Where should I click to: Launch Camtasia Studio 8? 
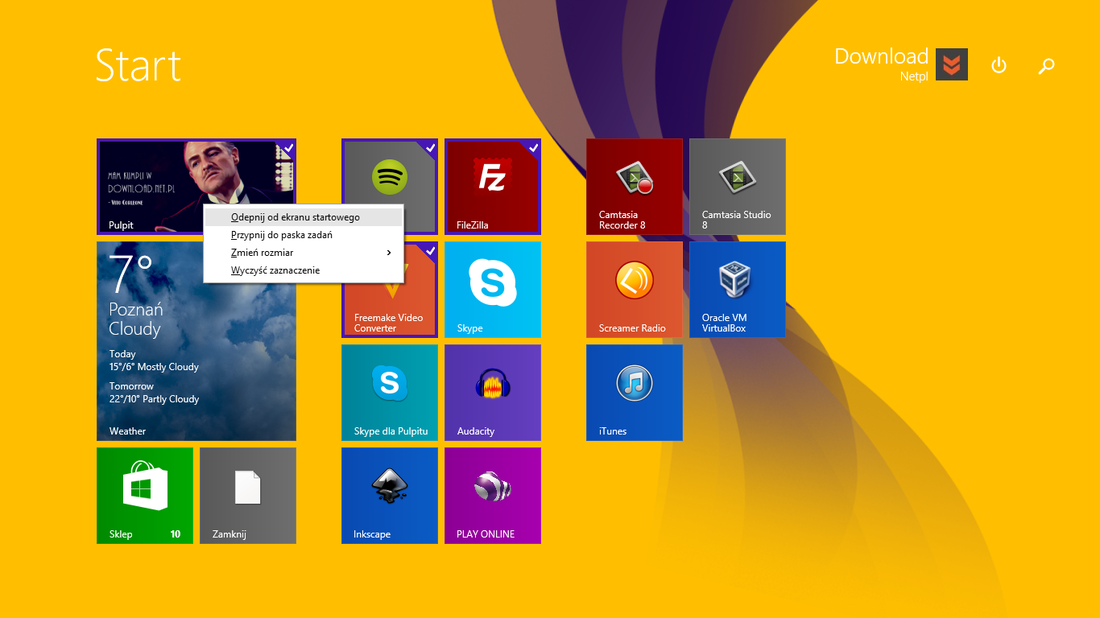737,187
